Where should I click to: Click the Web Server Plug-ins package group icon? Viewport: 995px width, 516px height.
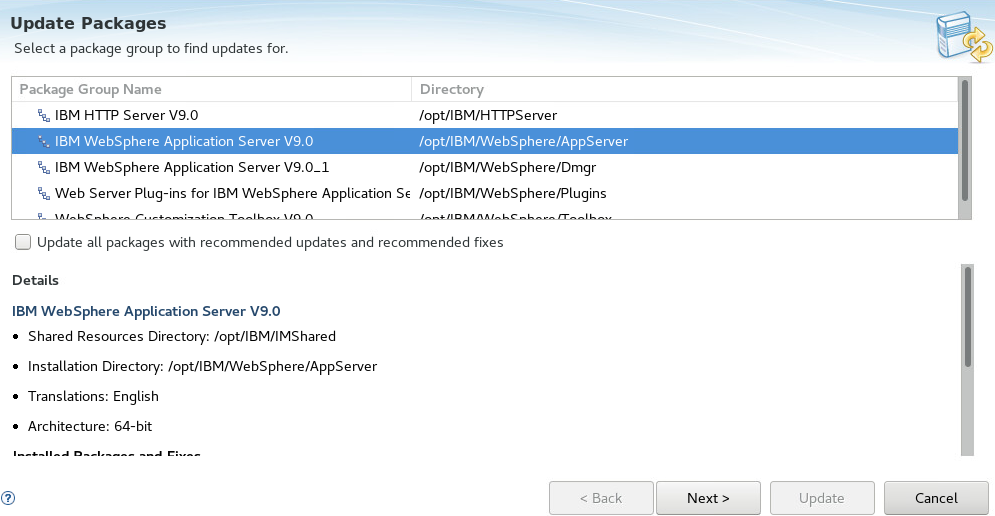[43, 194]
